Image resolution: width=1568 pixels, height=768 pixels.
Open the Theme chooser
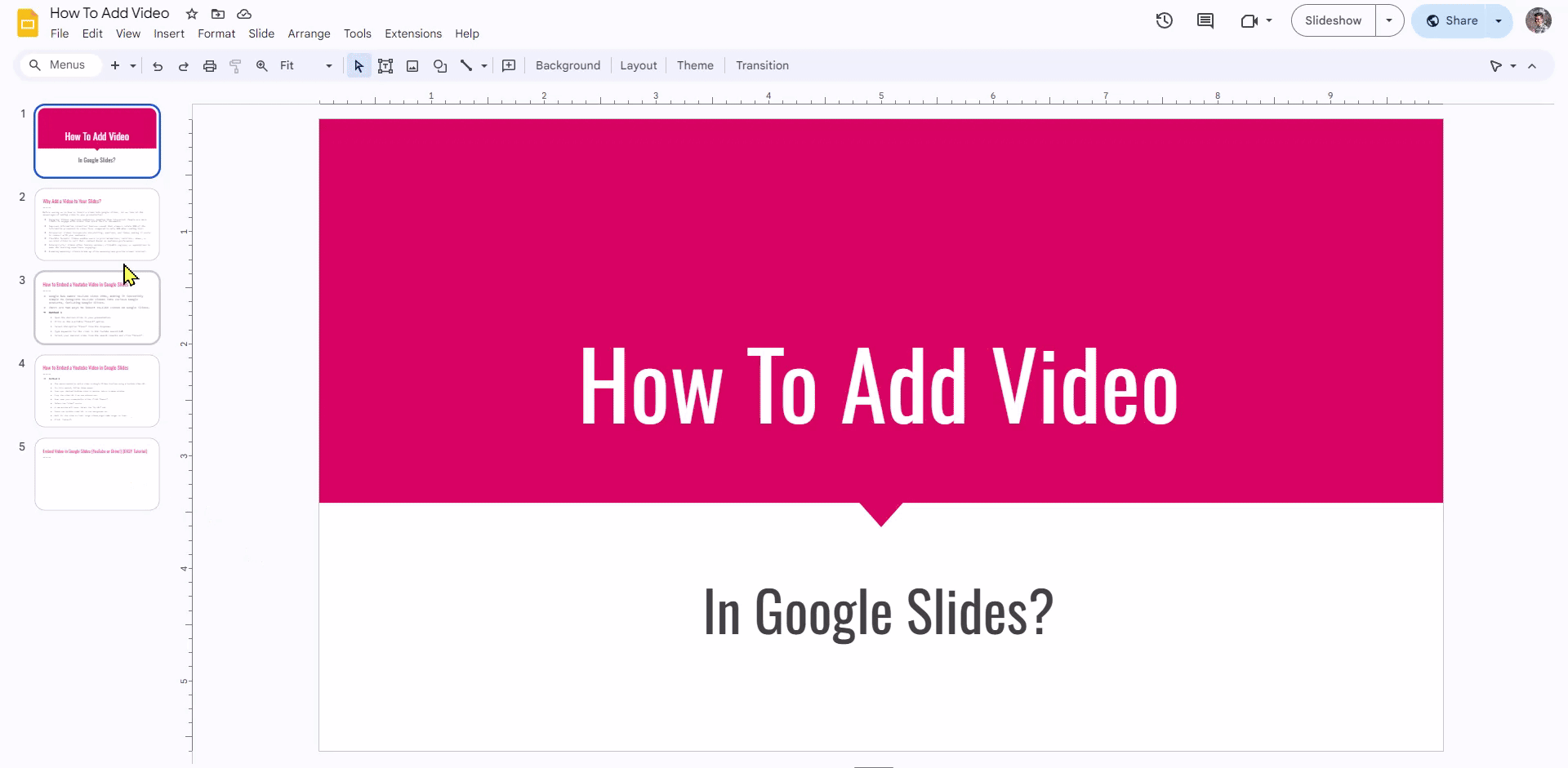click(x=695, y=65)
